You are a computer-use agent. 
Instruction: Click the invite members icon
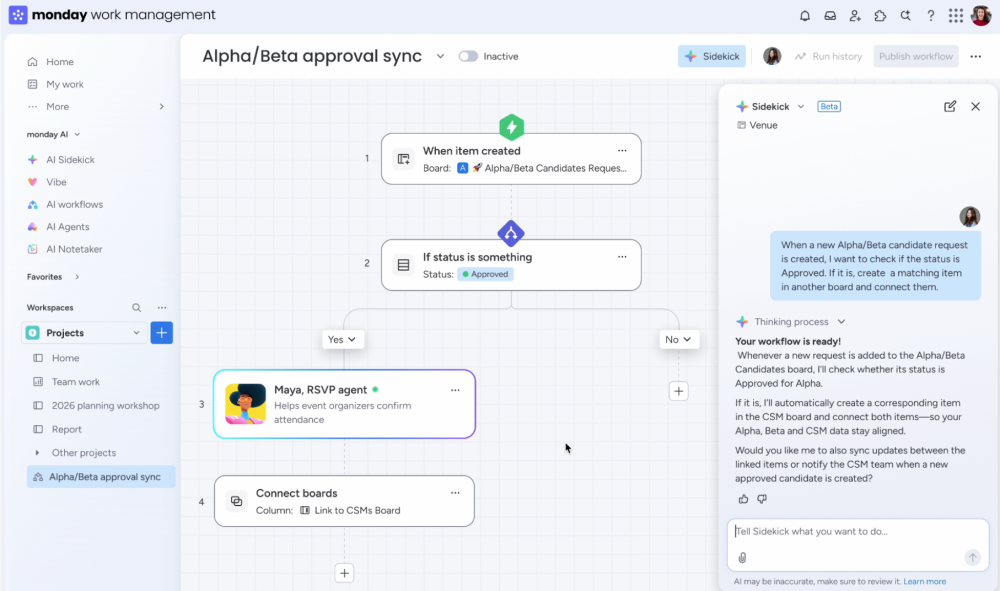(855, 16)
